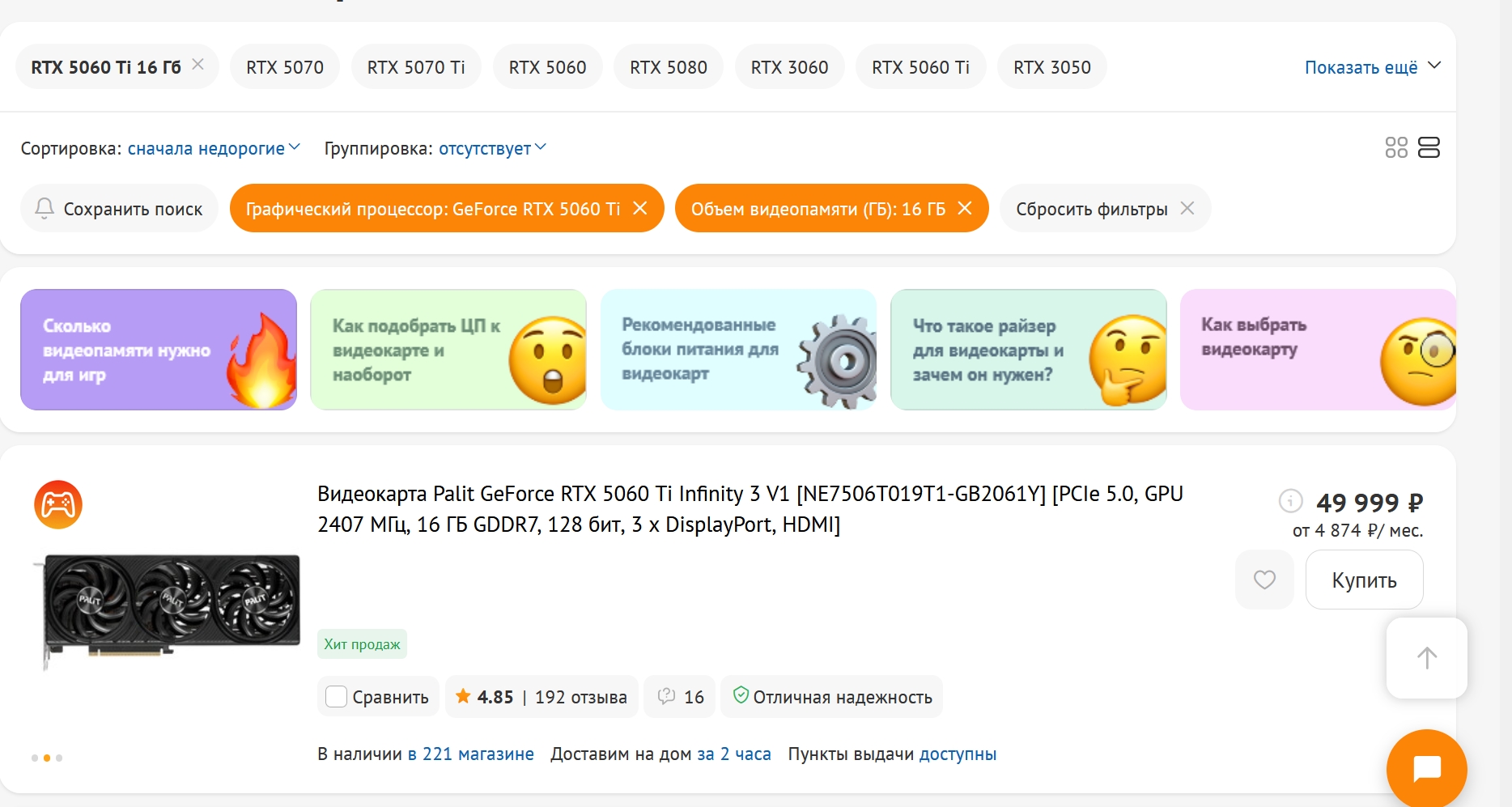
Task: Open the grouping dropdown отсутствует
Action: coord(492,148)
